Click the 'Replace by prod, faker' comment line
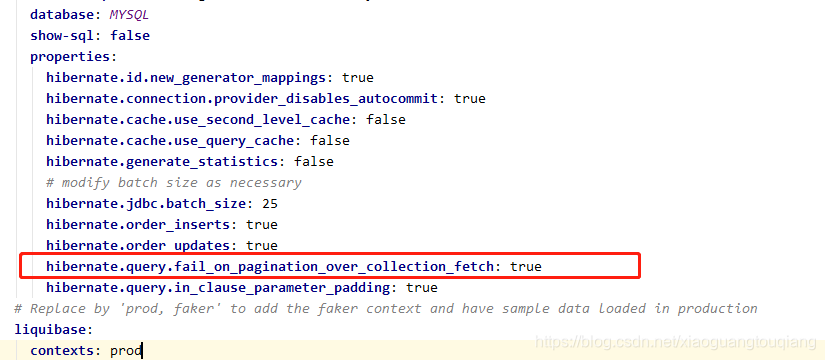 tap(385, 309)
